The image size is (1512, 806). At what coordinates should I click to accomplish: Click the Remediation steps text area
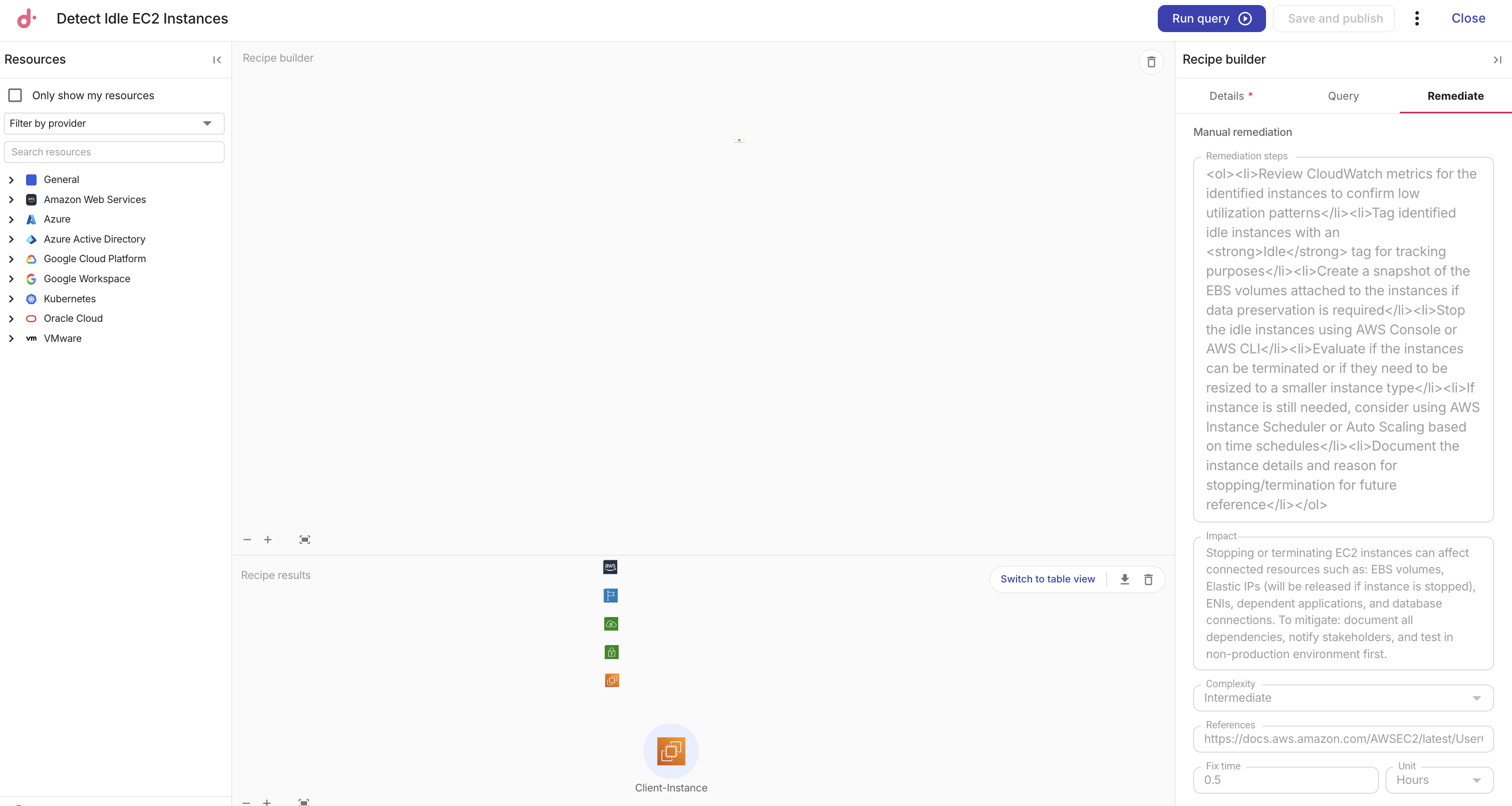click(x=1343, y=339)
